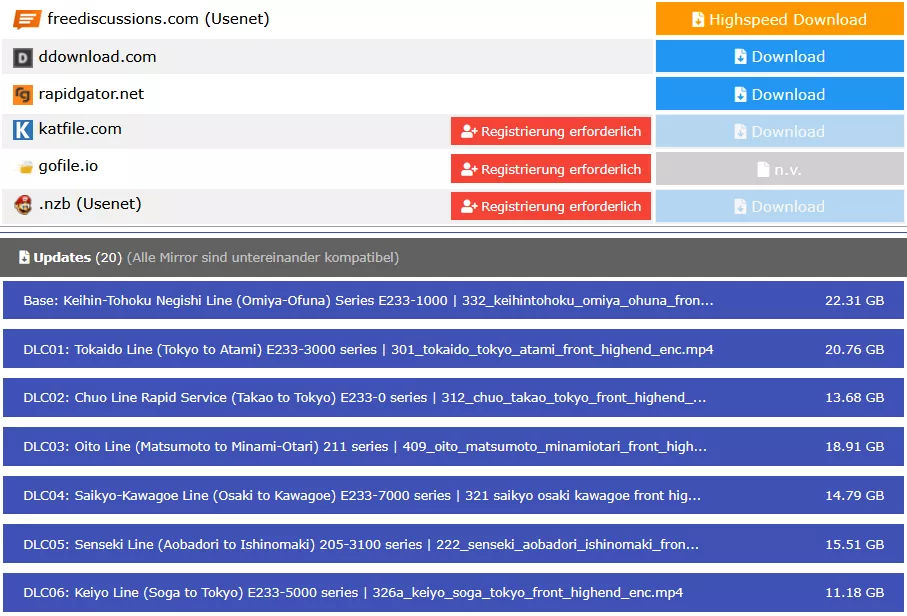This screenshot has height=616, width=907.
Task: Click the n.v. button for gofile.io
Action: [x=779, y=169]
